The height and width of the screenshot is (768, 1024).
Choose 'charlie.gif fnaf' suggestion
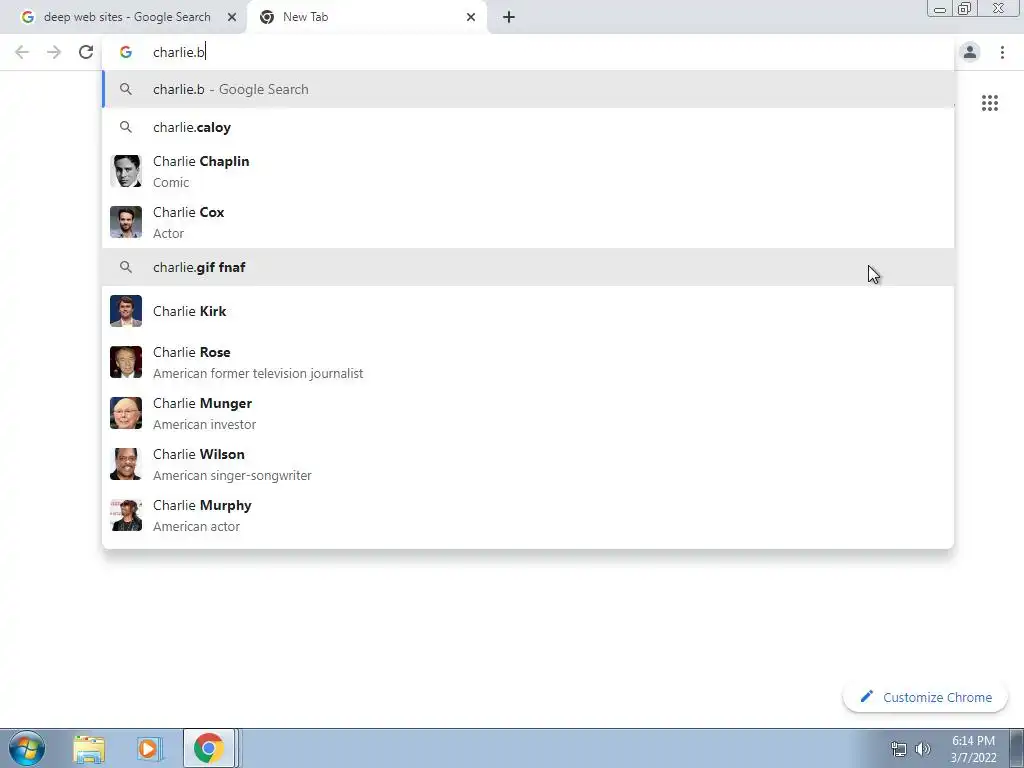pos(528,267)
